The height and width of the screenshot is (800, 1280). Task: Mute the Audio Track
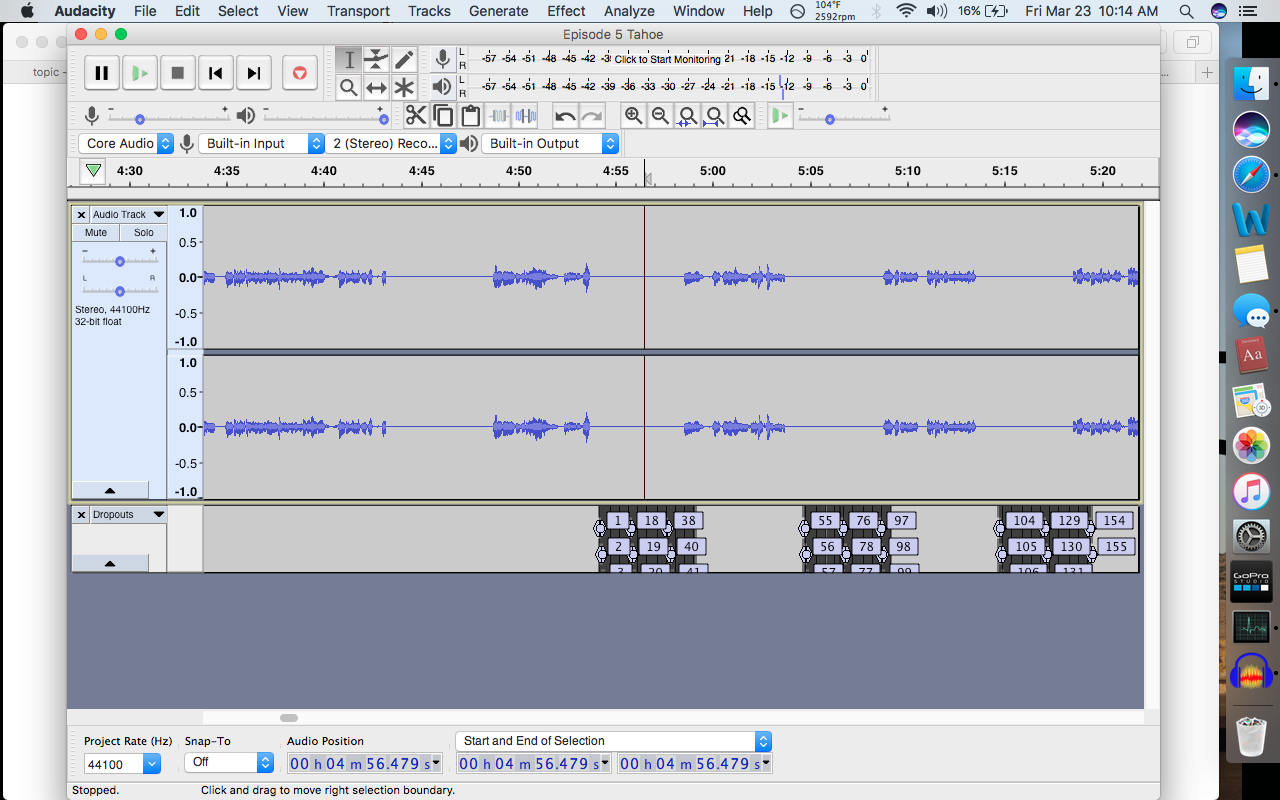(x=96, y=232)
